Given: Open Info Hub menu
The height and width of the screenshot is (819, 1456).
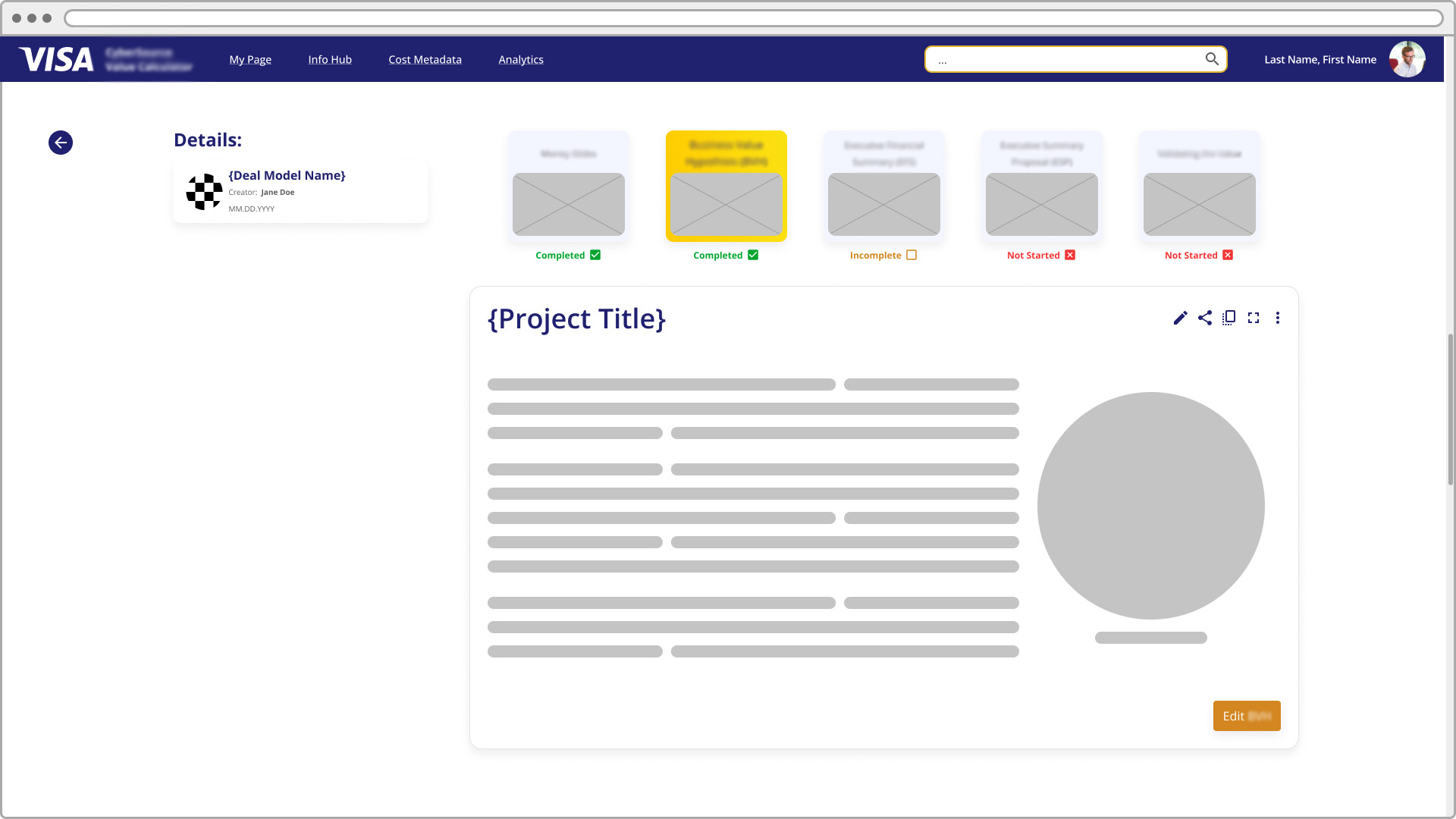Looking at the screenshot, I should click(330, 59).
